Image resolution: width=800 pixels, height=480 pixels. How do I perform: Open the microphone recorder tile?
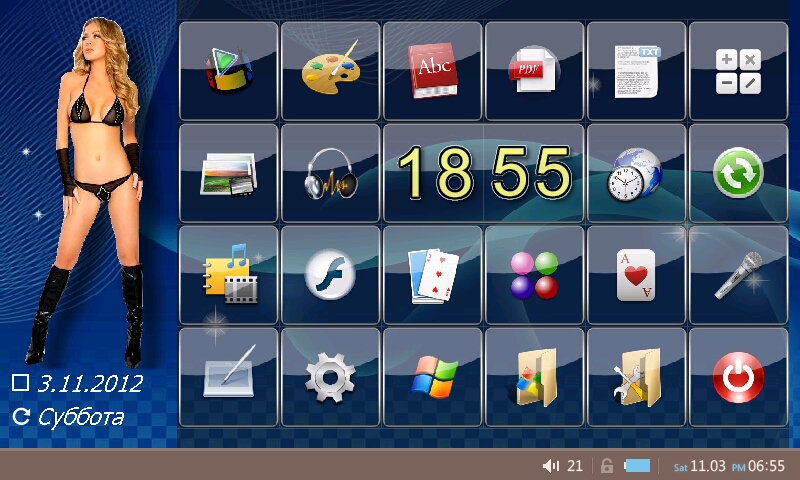point(738,275)
